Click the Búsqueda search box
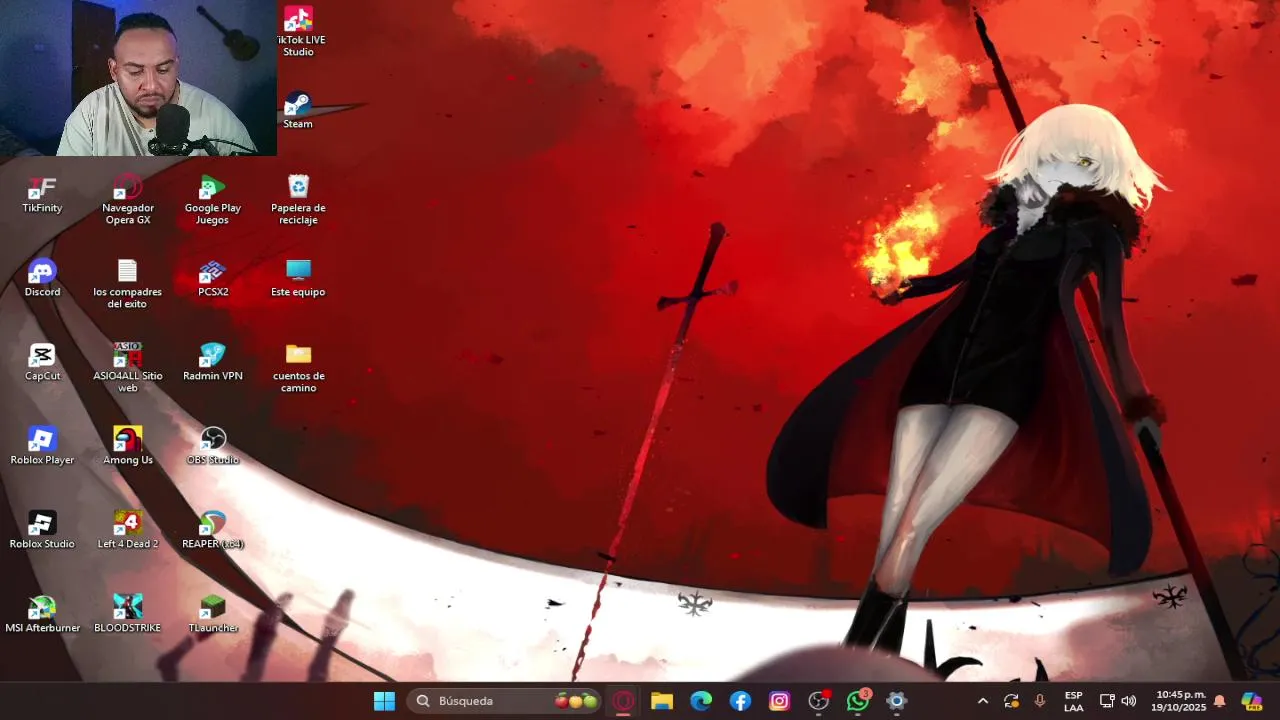This screenshot has height=720, width=1280. (504, 701)
